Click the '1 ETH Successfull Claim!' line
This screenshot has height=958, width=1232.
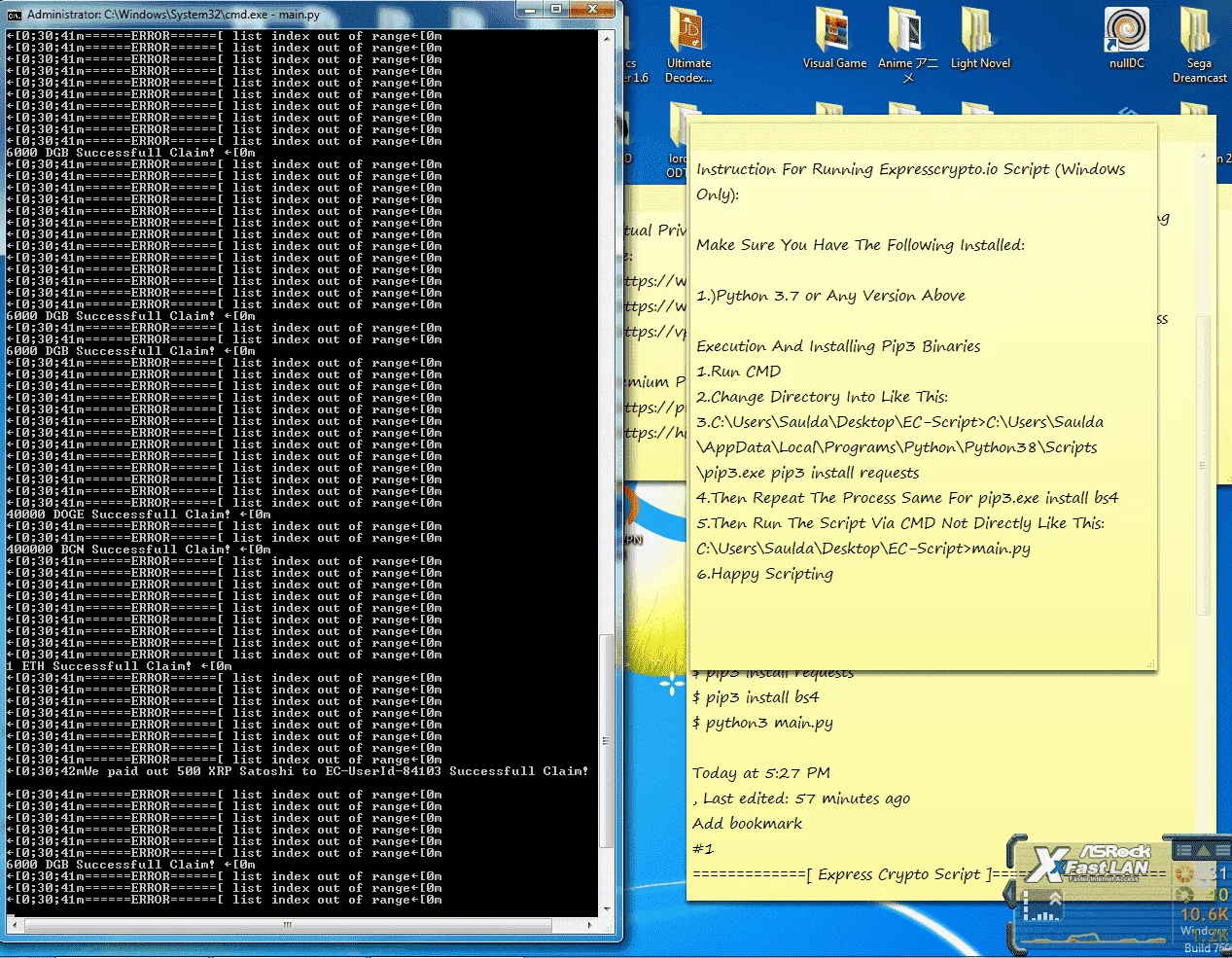(x=120, y=666)
